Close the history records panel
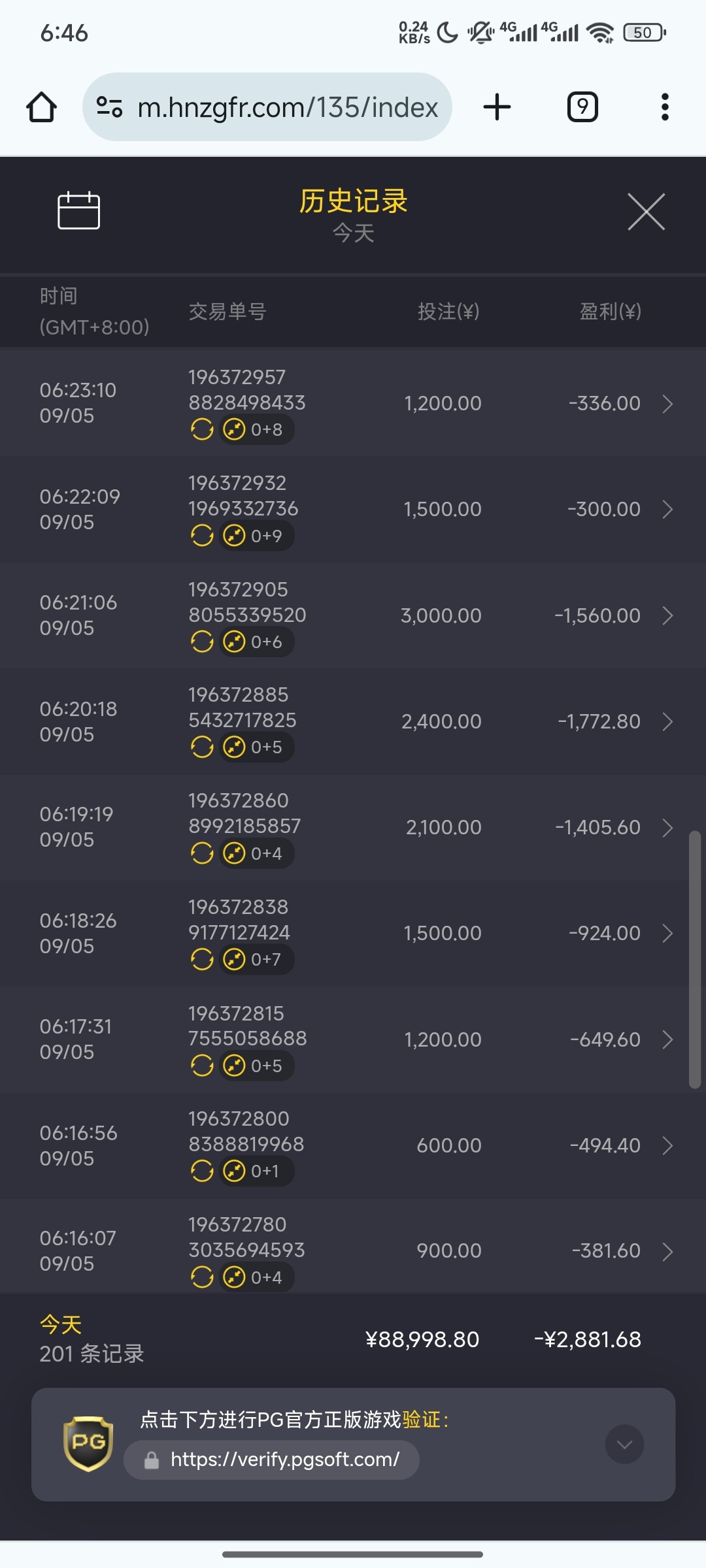 [646, 212]
